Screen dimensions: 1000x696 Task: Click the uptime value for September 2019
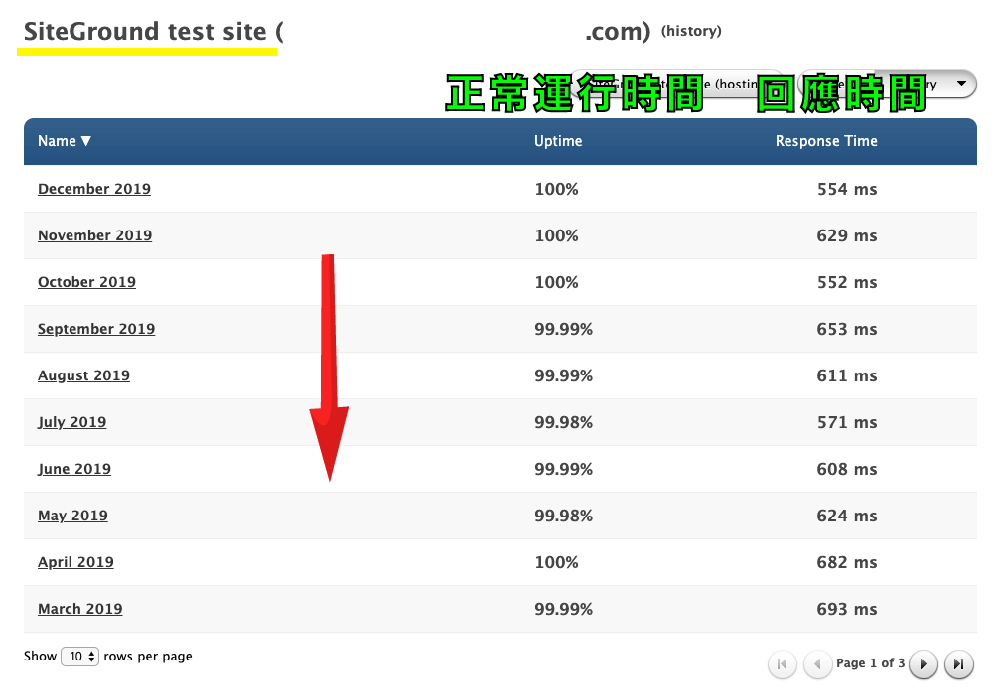564,329
